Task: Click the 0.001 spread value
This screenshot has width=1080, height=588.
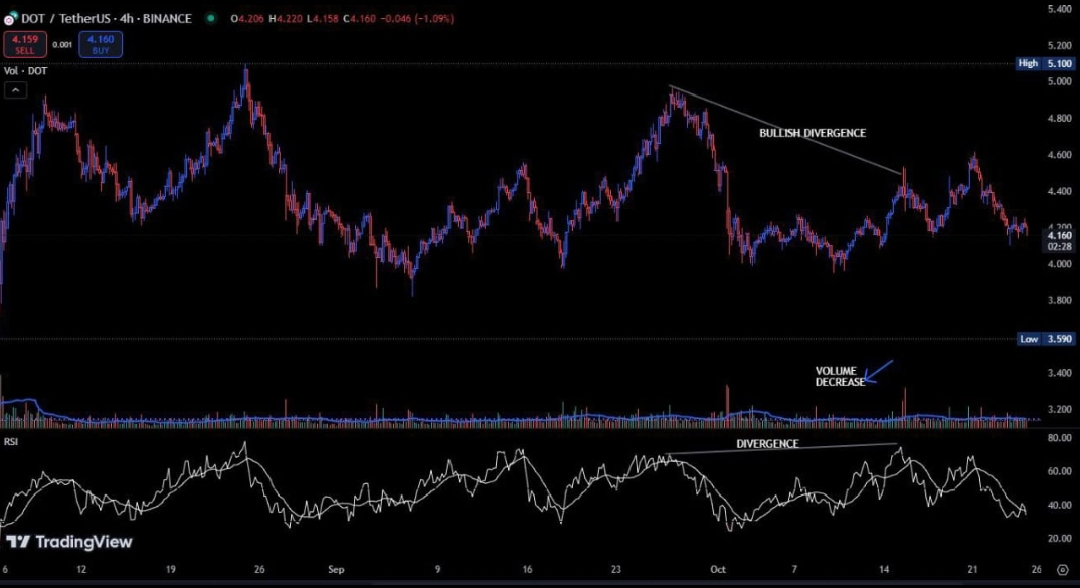Action: (x=62, y=45)
